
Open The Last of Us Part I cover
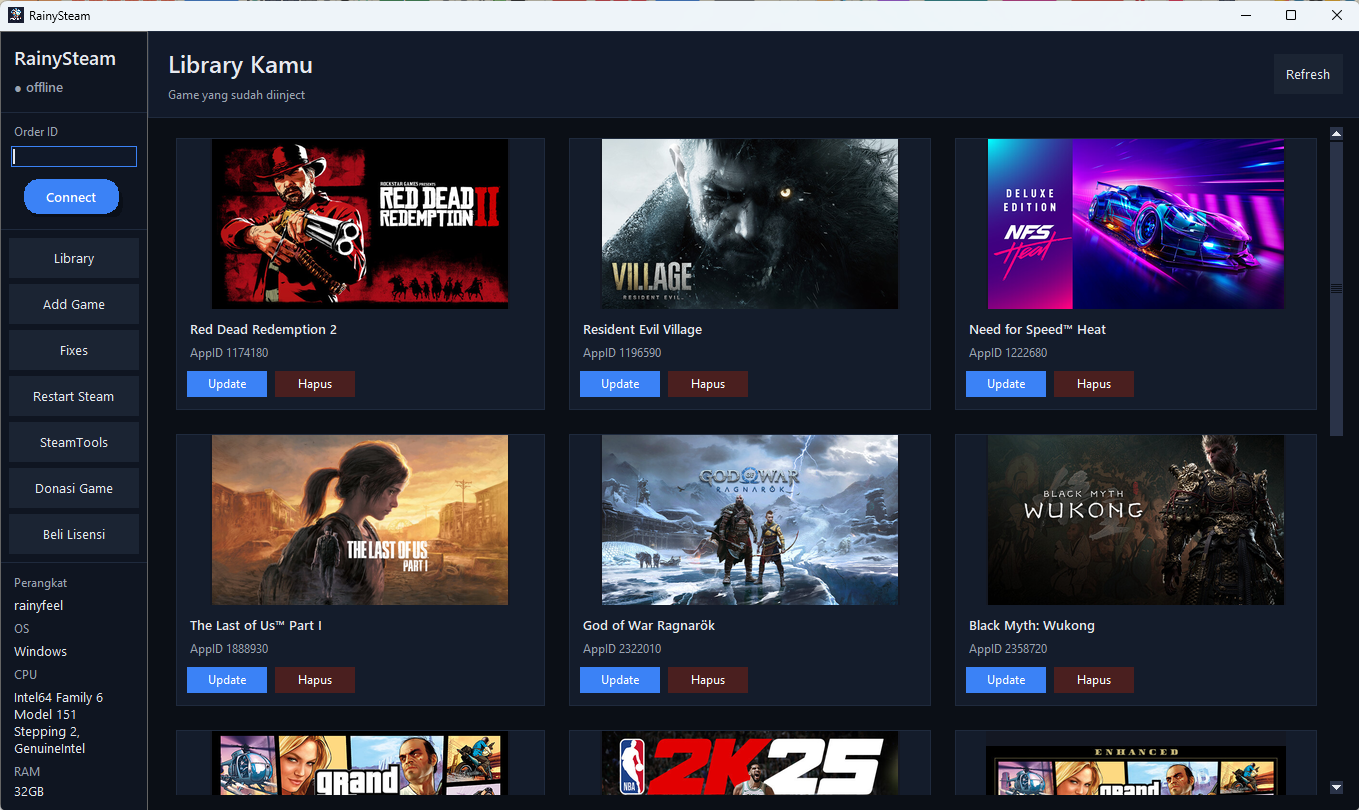point(360,520)
